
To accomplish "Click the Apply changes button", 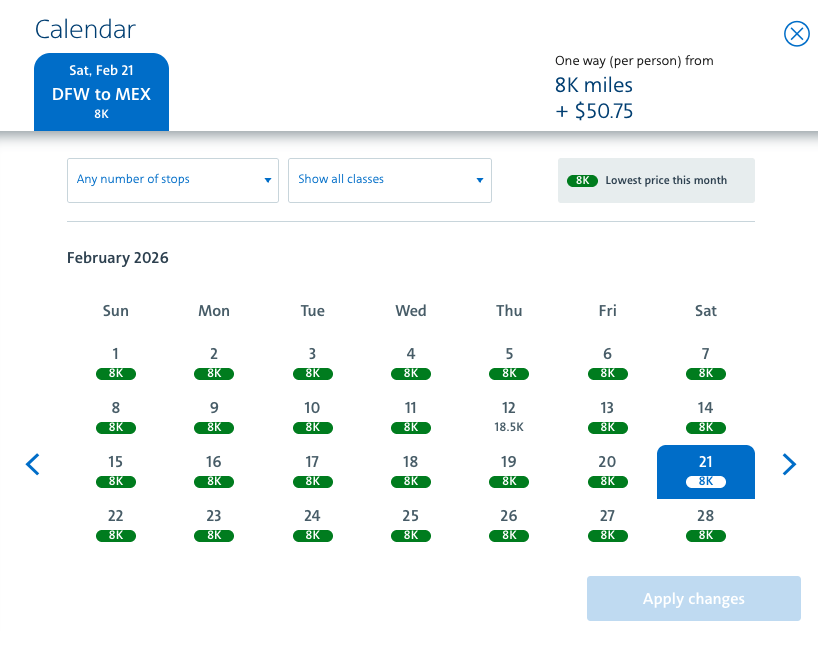I will pyautogui.click(x=693, y=599).
